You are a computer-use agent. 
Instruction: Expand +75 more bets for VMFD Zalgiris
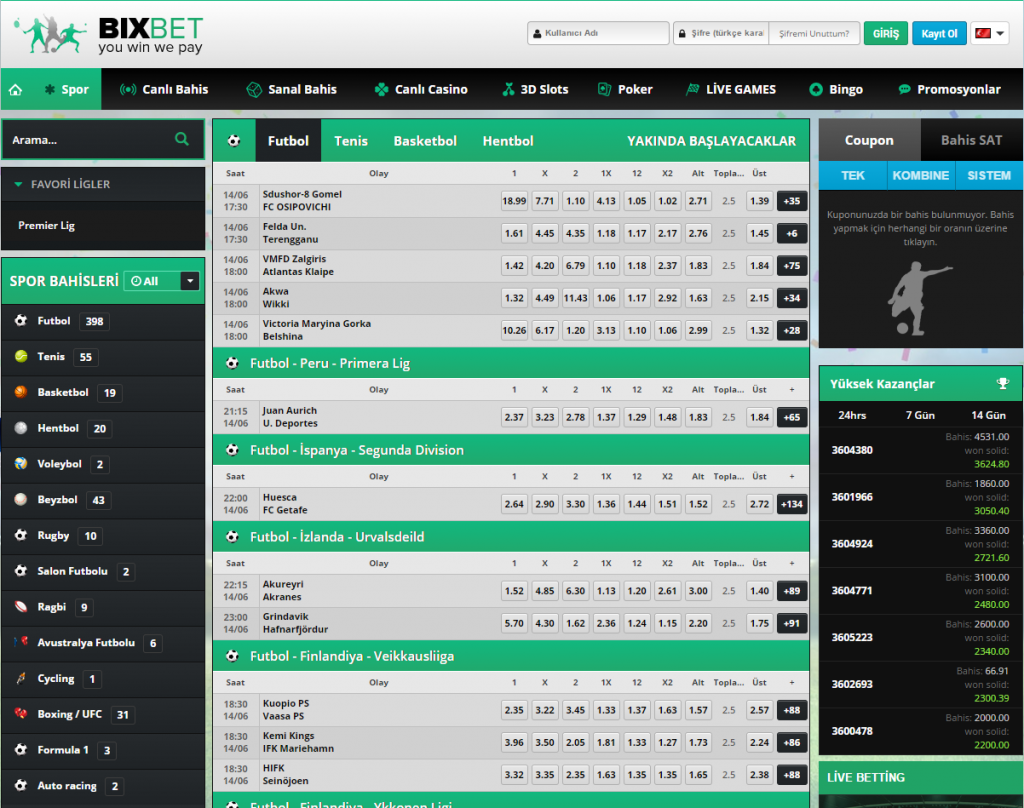(x=792, y=266)
